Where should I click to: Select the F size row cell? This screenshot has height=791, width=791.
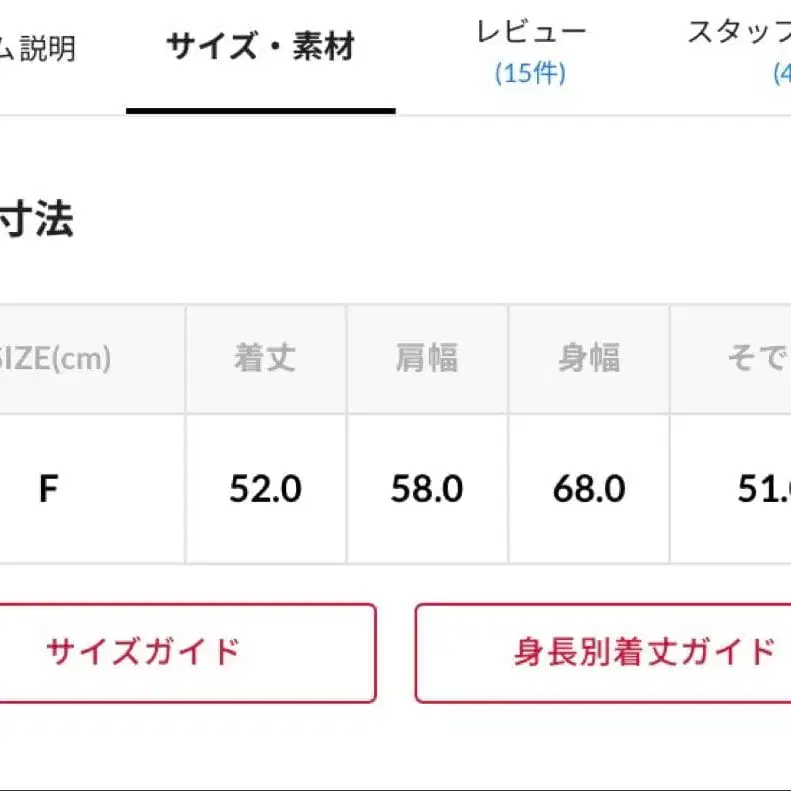(92, 489)
